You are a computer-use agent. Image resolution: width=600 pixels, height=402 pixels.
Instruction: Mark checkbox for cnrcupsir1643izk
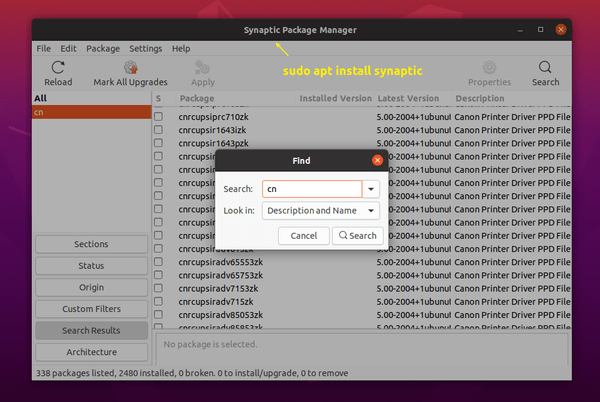[x=158, y=130]
